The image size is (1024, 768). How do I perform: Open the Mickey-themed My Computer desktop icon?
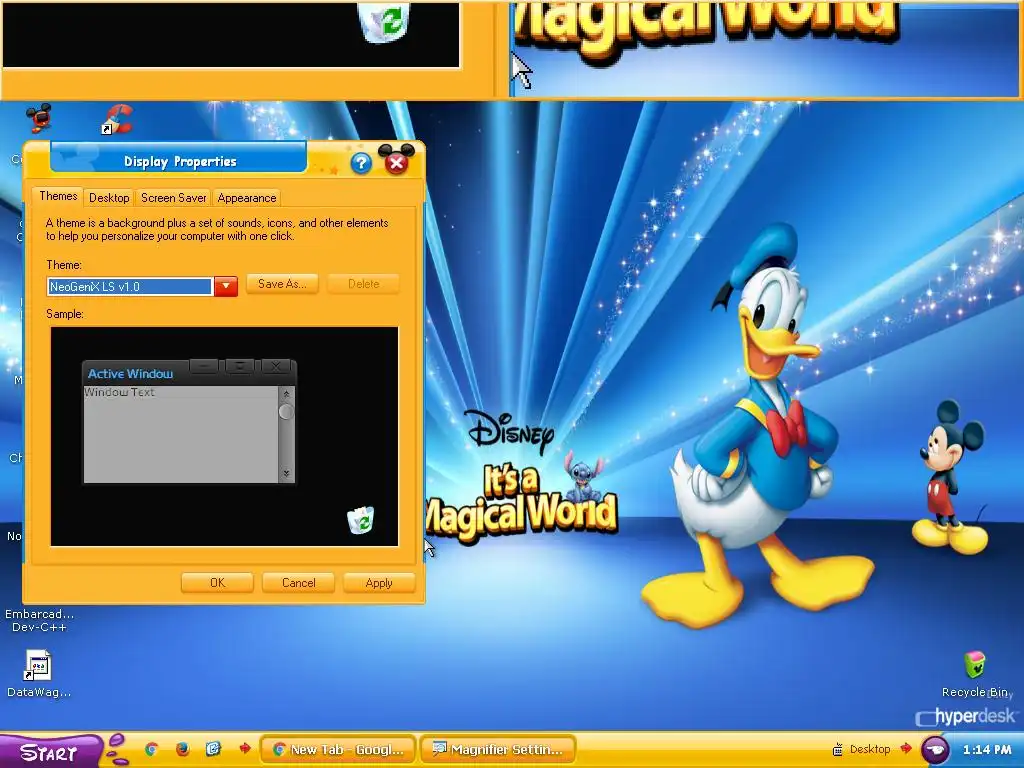click(39, 118)
